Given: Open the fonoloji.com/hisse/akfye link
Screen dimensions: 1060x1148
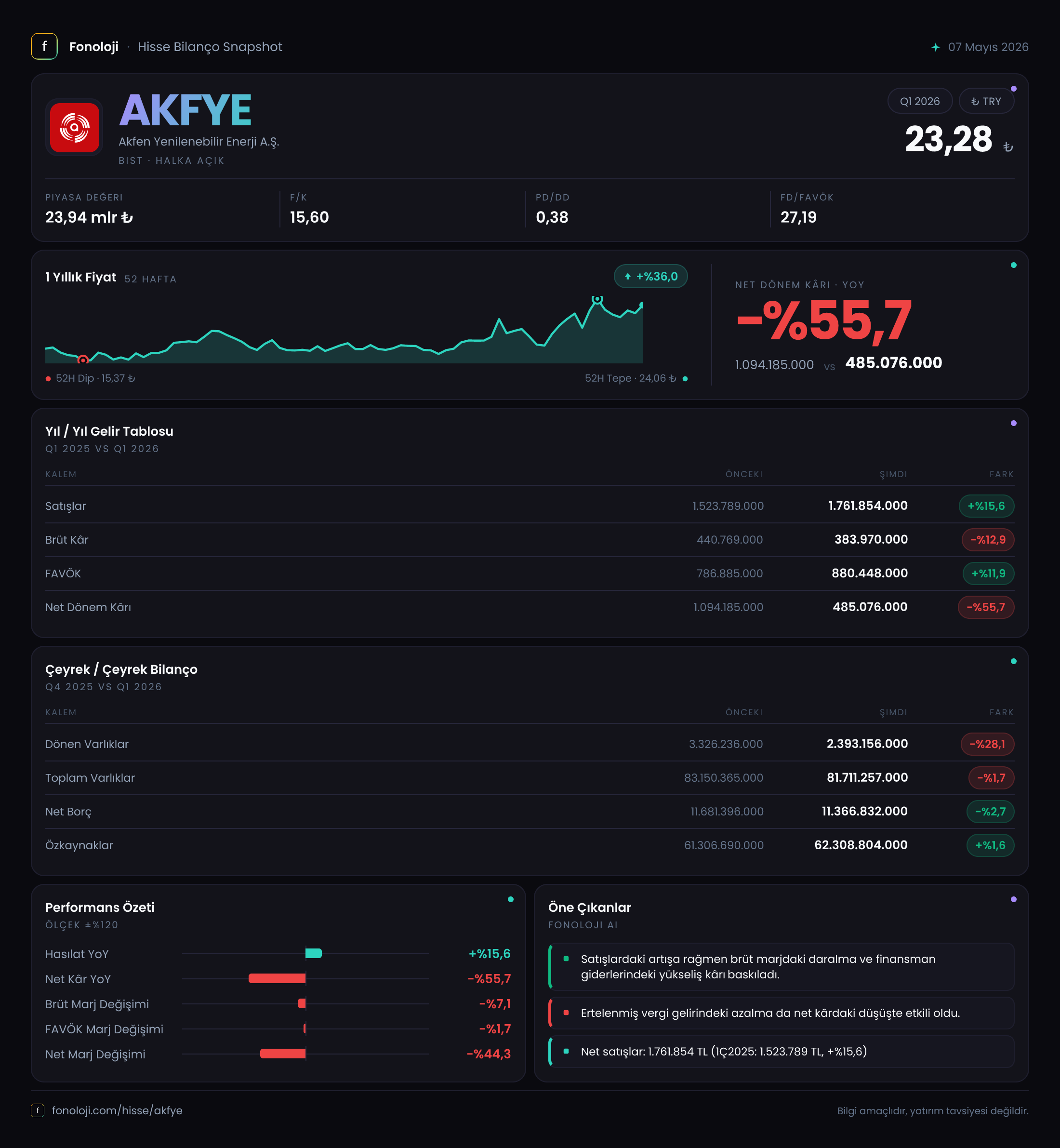Looking at the screenshot, I should point(117,1110).
